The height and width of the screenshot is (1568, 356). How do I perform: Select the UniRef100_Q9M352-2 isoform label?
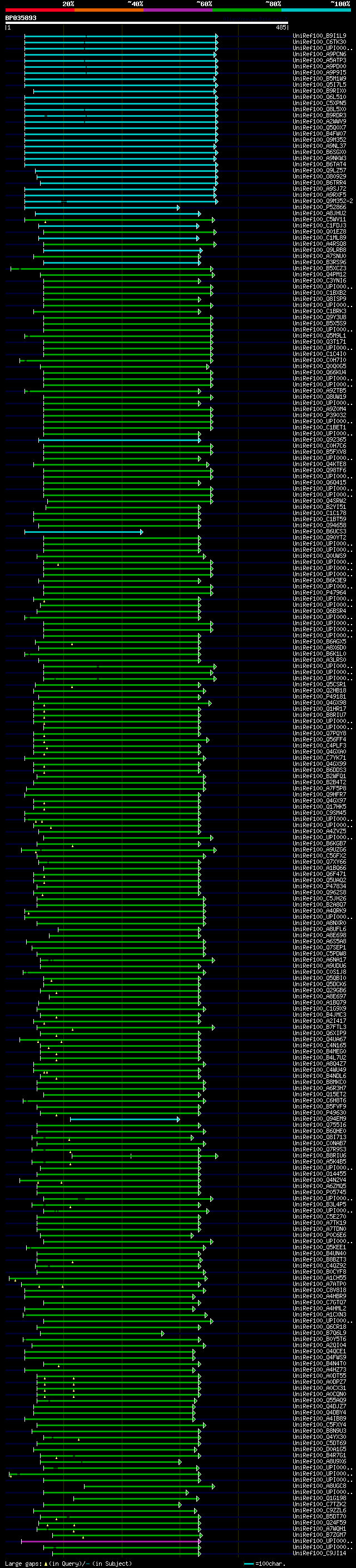click(x=323, y=201)
